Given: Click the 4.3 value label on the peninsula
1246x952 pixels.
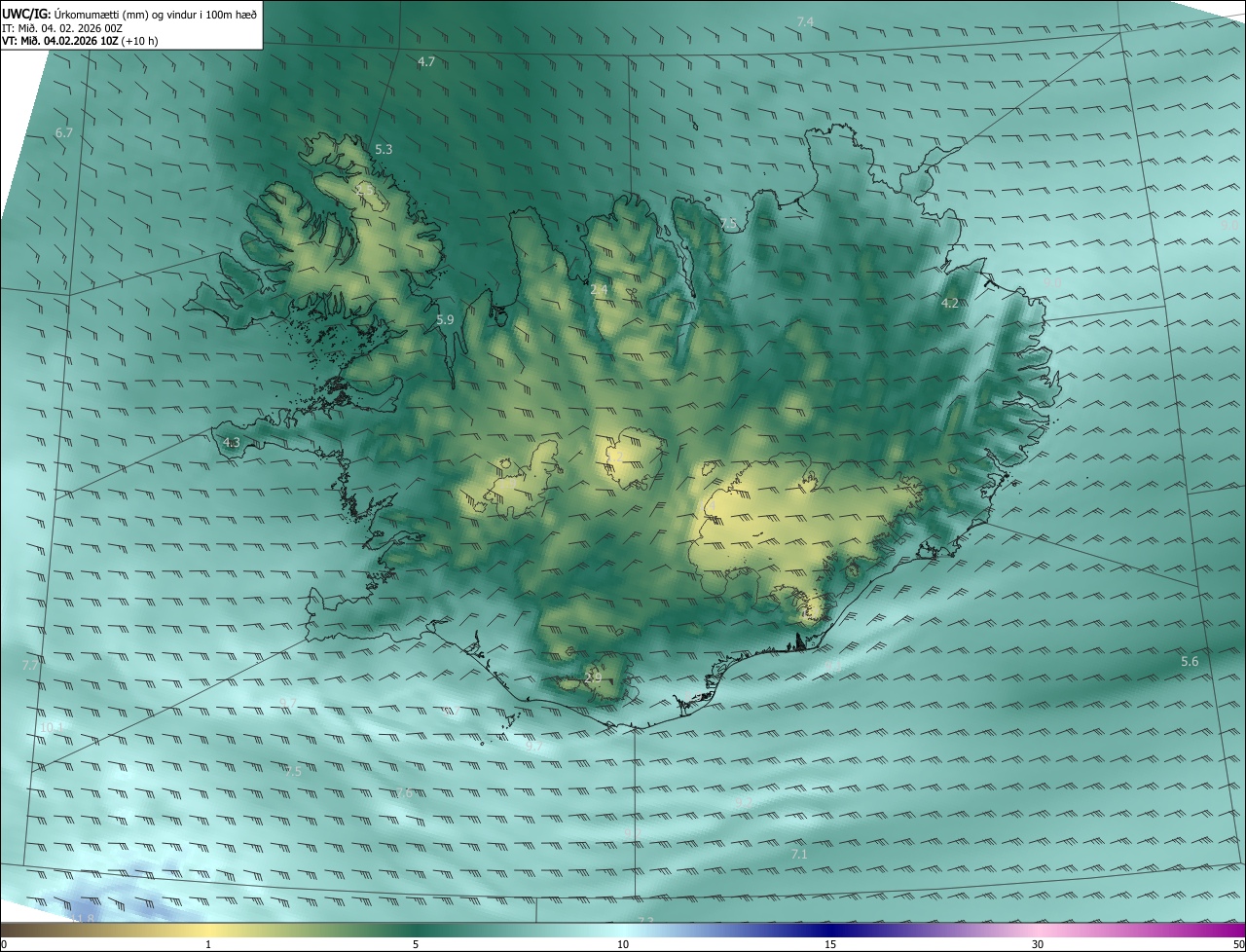Looking at the screenshot, I should tap(231, 442).
